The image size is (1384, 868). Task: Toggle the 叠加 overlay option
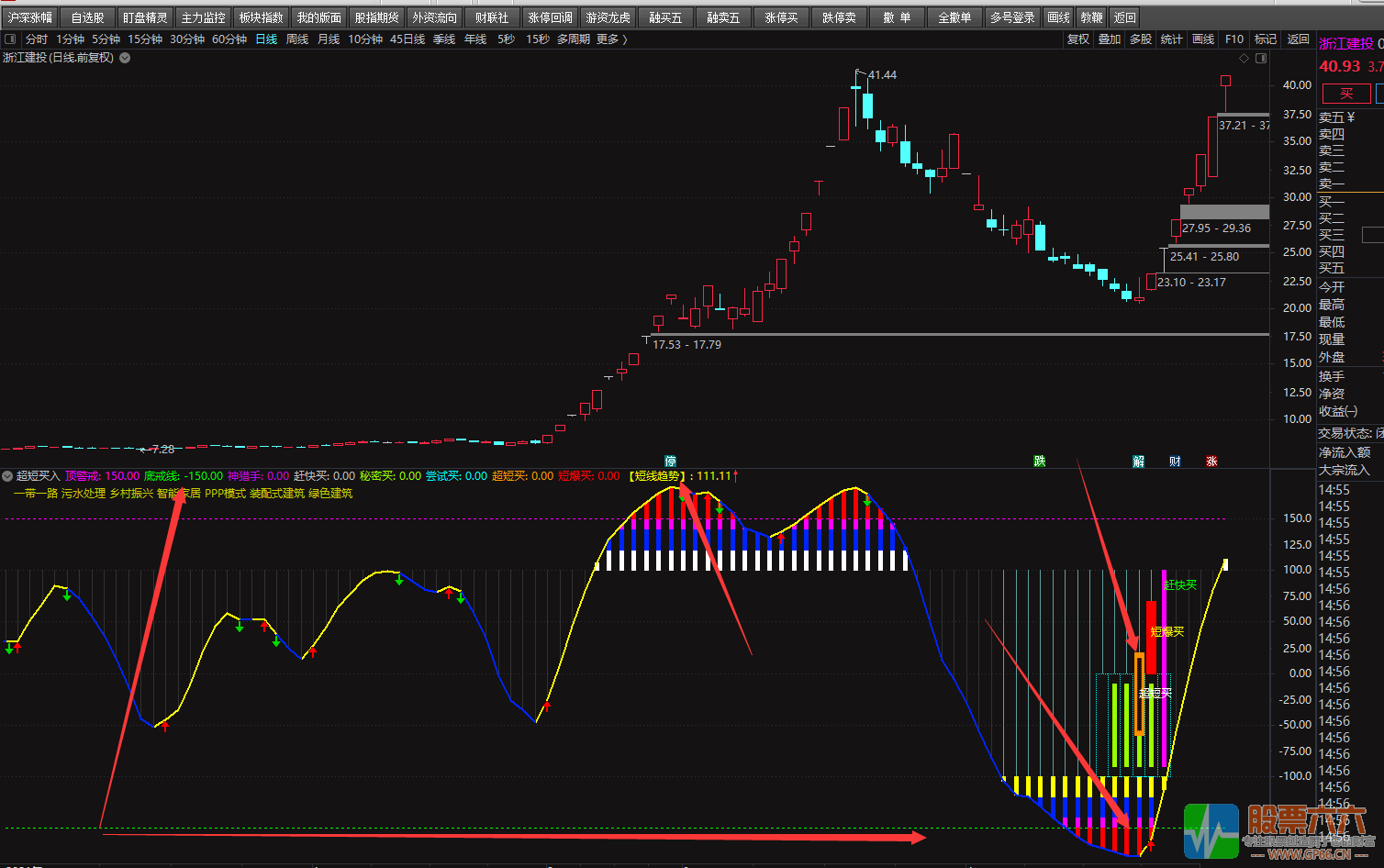pos(1110,39)
